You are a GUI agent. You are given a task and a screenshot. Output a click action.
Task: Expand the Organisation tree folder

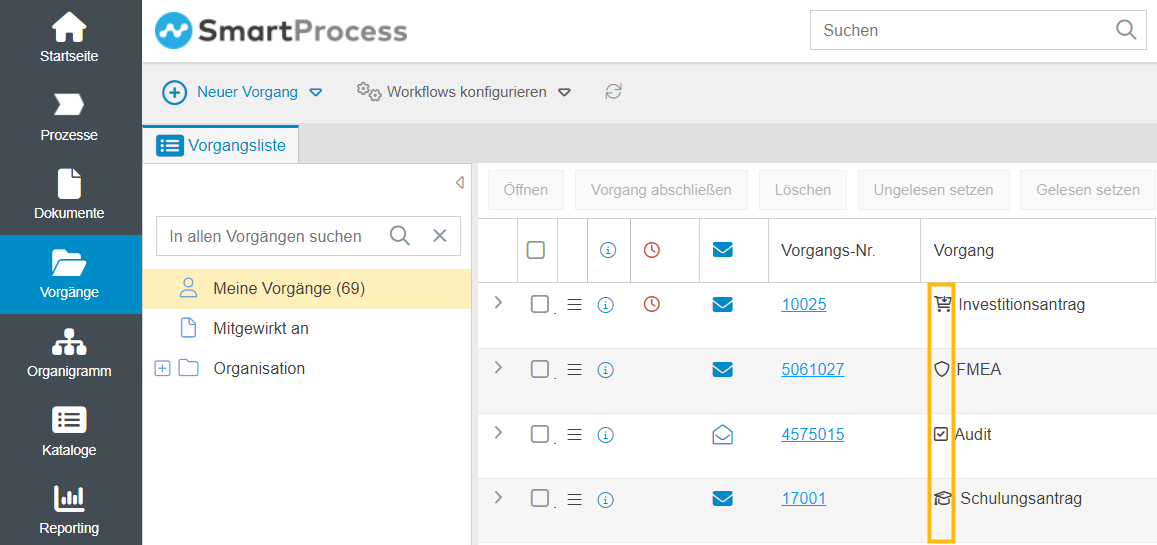pyautogui.click(x=162, y=369)
